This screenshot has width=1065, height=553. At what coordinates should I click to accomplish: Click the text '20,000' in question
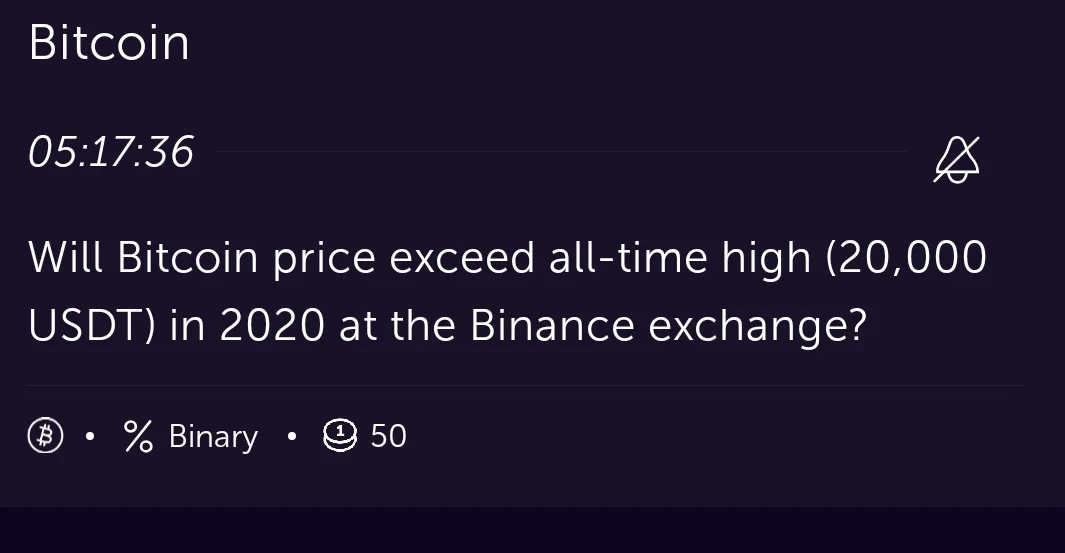point(912,257)
